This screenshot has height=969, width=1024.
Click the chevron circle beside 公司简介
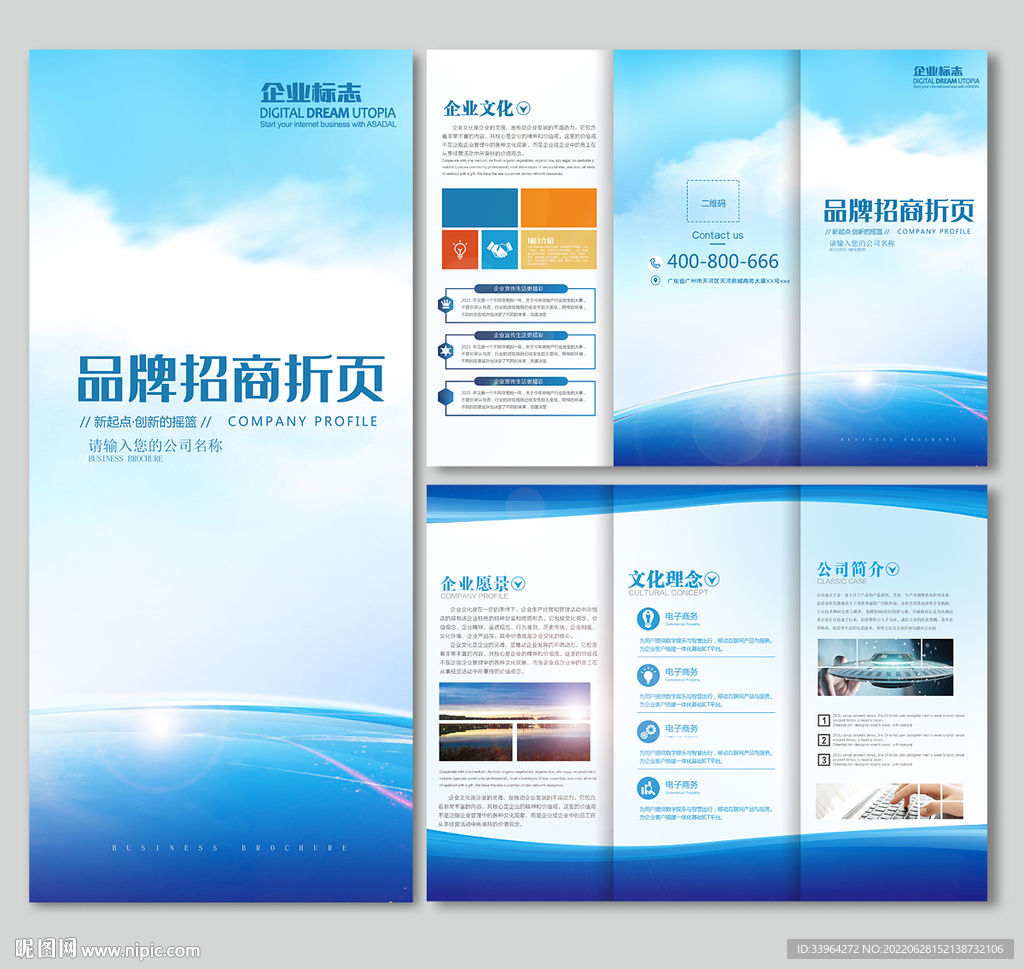[x=892, y=569]
